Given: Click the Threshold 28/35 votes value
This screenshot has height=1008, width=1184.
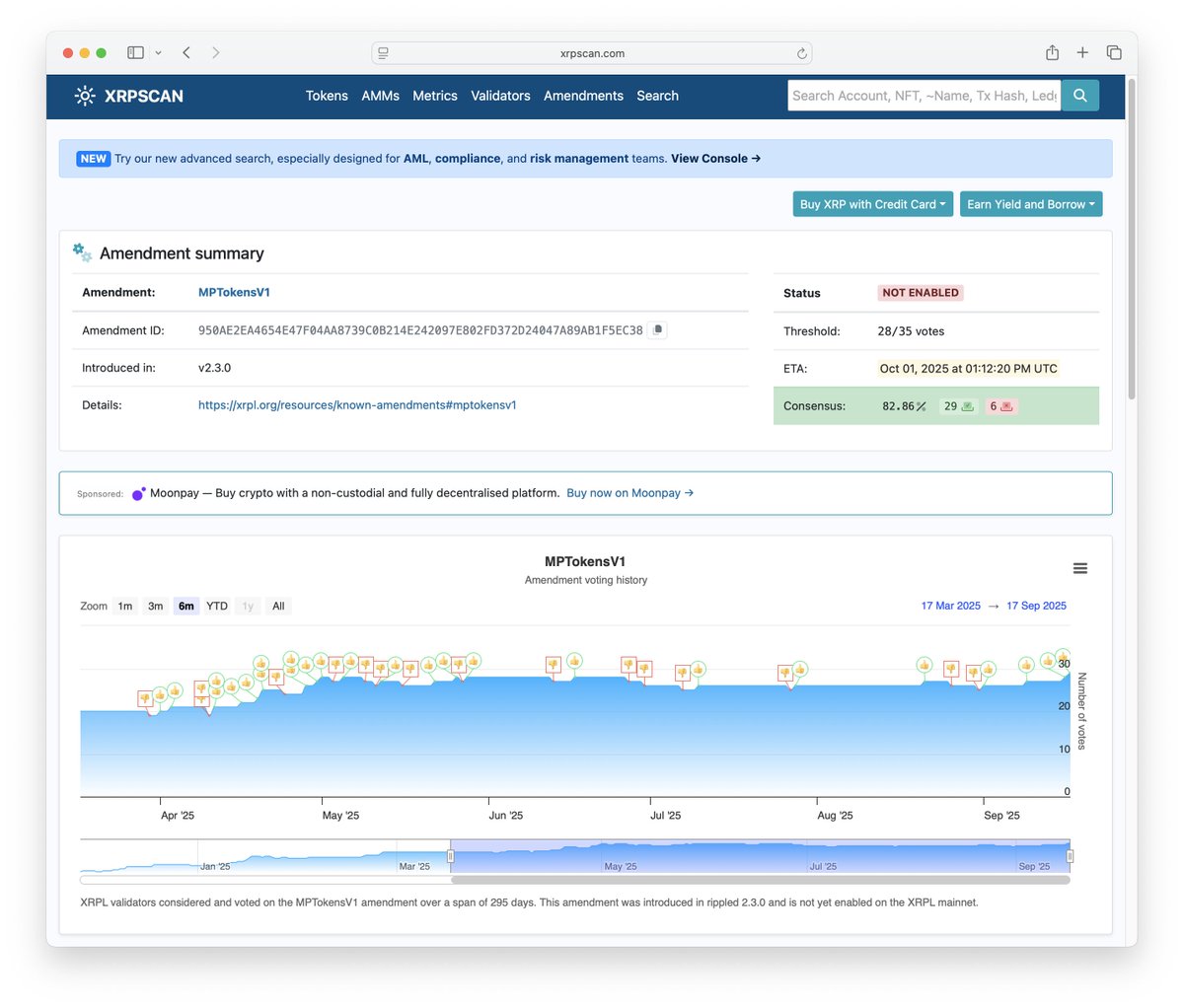Looking at the screenshot, I should point(911,331).
